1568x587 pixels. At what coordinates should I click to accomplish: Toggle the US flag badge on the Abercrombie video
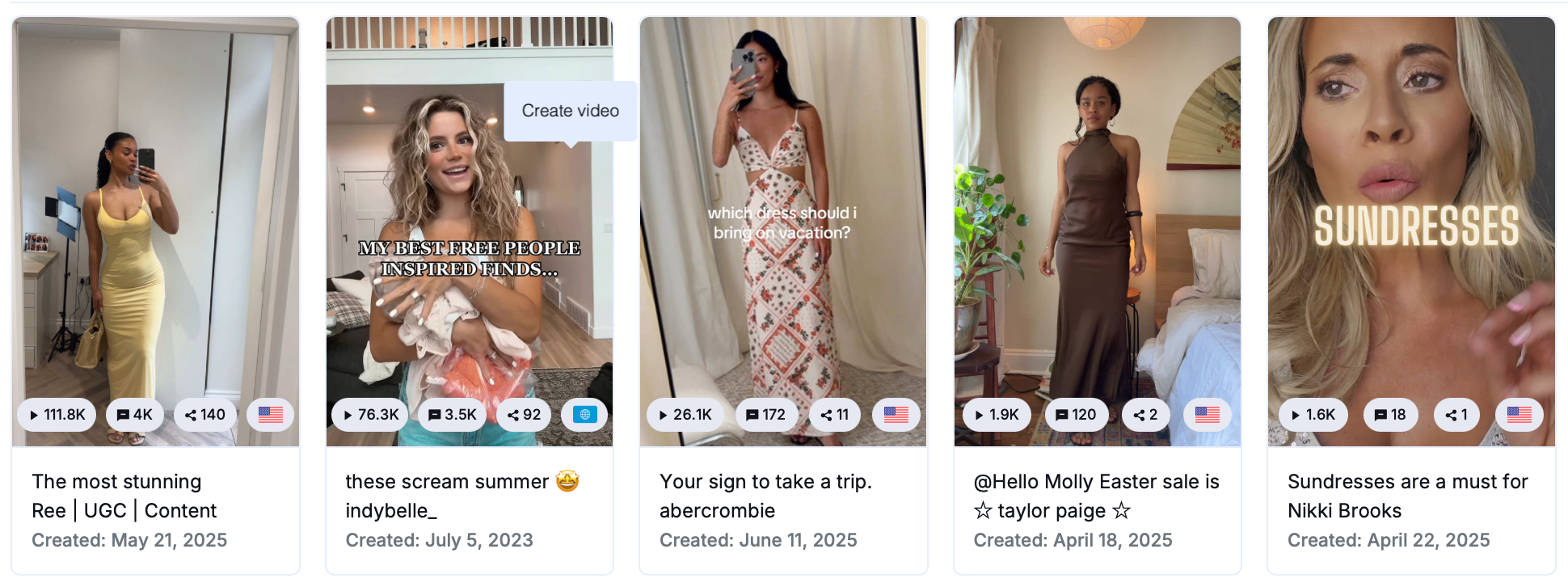point(896,415)
